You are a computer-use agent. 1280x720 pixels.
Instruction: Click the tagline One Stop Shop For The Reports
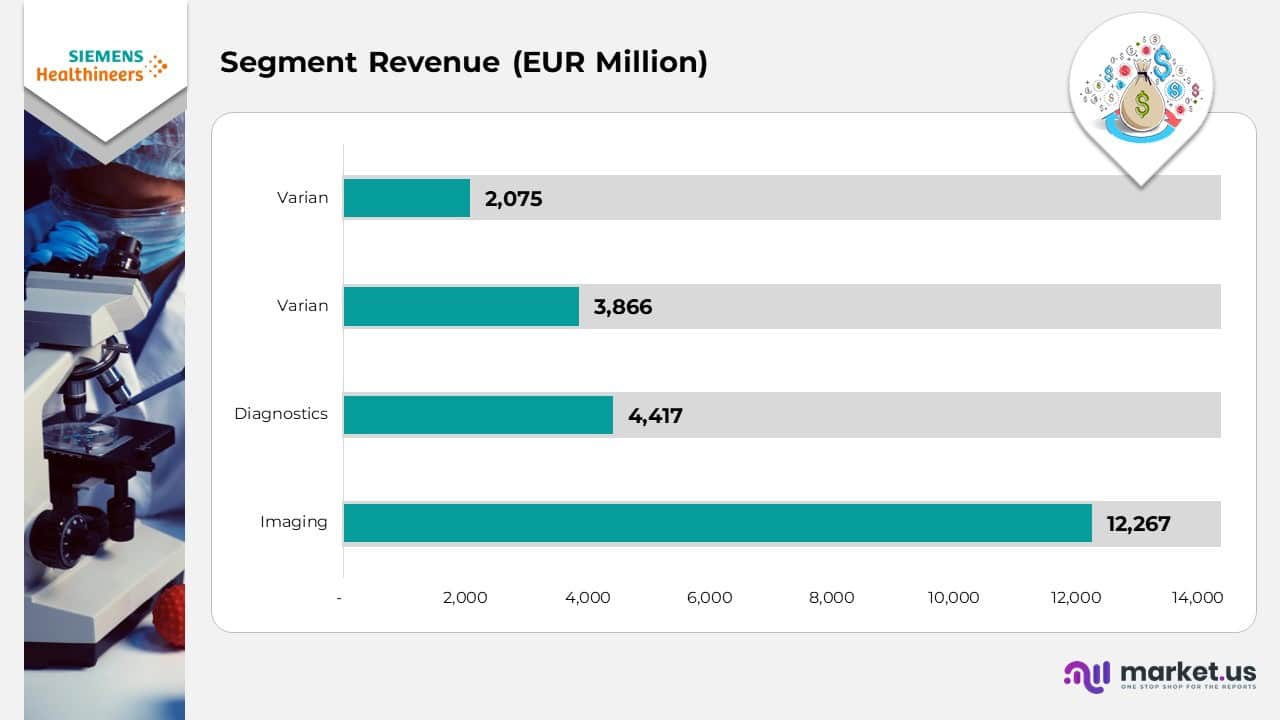(x=1185, y=685)
